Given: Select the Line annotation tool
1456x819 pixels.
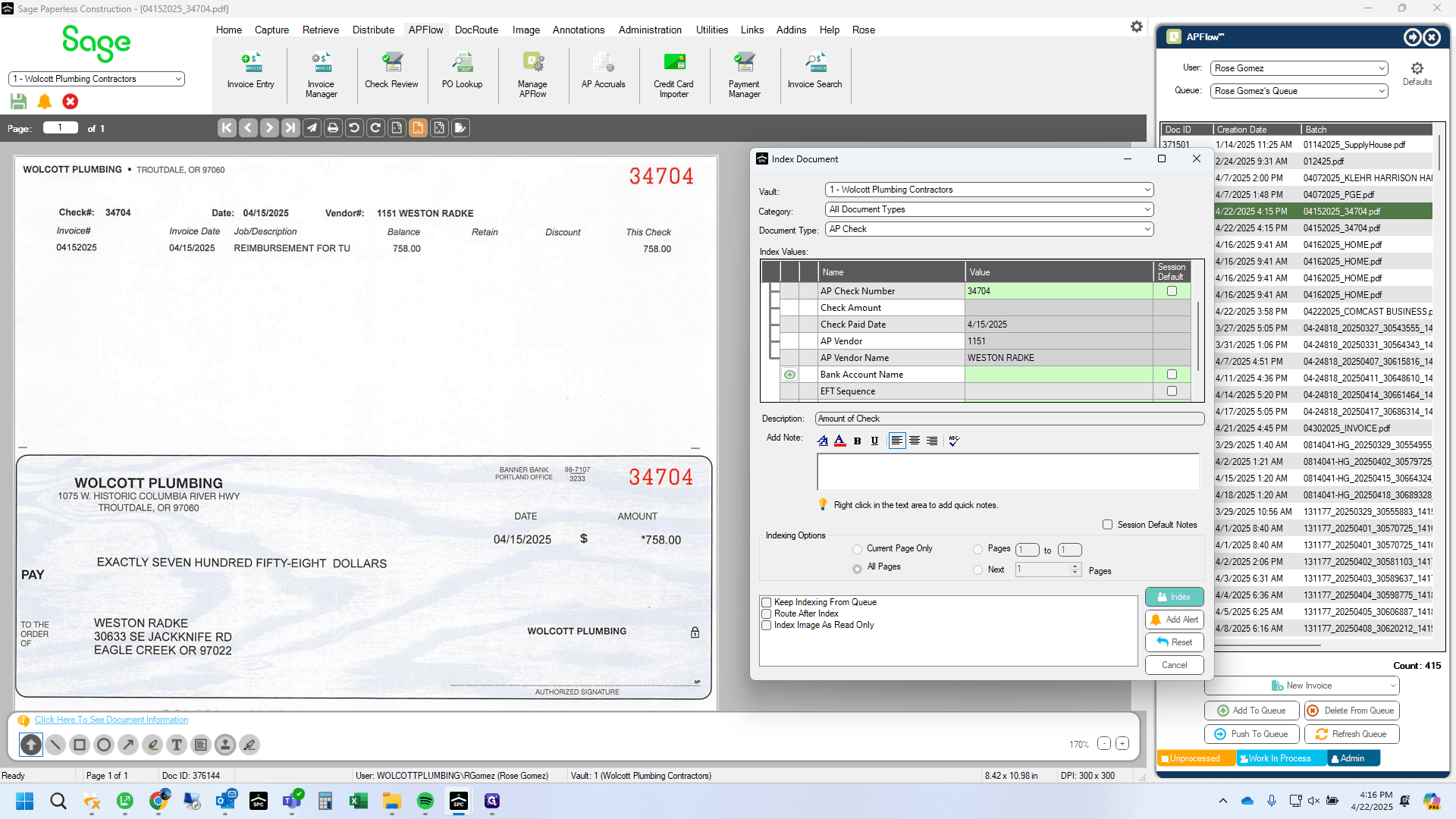Looking at the screenshot, I should click(55, 745).
